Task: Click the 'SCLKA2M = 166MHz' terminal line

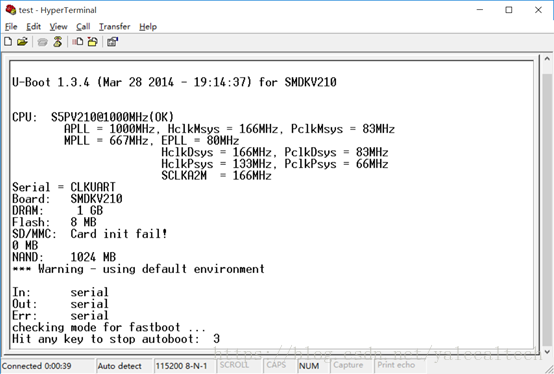Action: pyautogui.click(x=216, y=175)
